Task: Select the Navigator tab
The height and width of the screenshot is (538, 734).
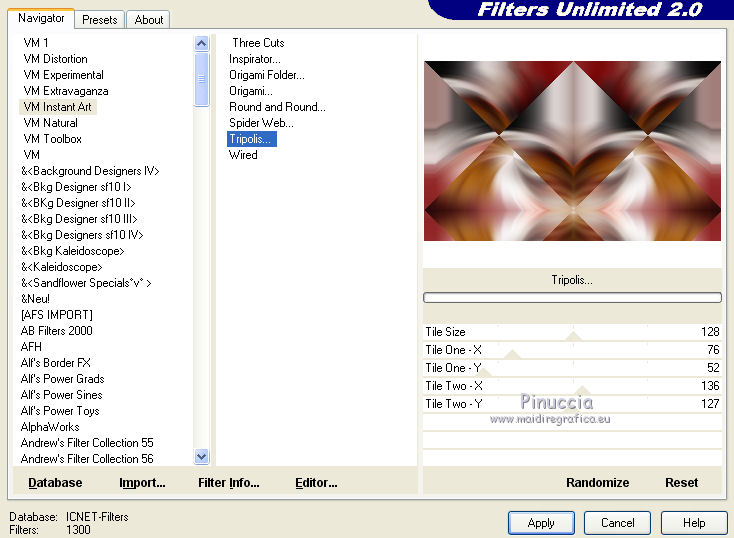Action: tap(41, 18)
